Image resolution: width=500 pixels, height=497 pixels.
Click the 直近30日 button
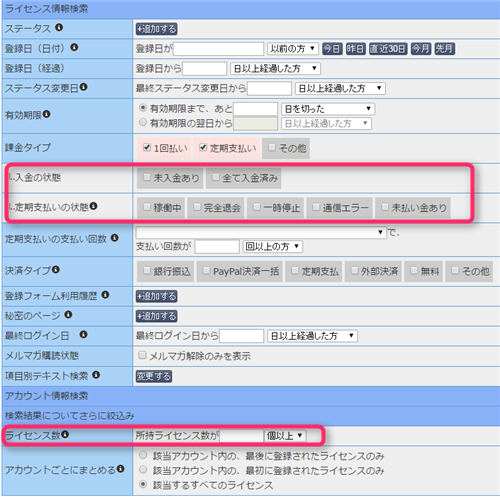click(388, 49)
